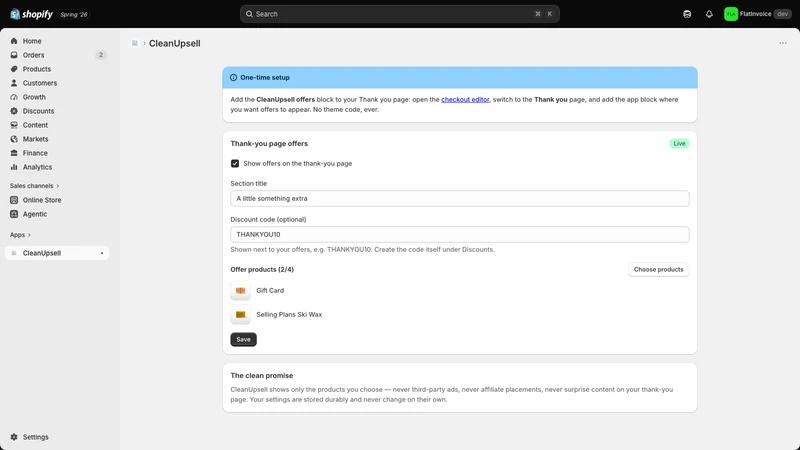
Task: Click the Markets globe icon
Action: [x=14, y=139]
